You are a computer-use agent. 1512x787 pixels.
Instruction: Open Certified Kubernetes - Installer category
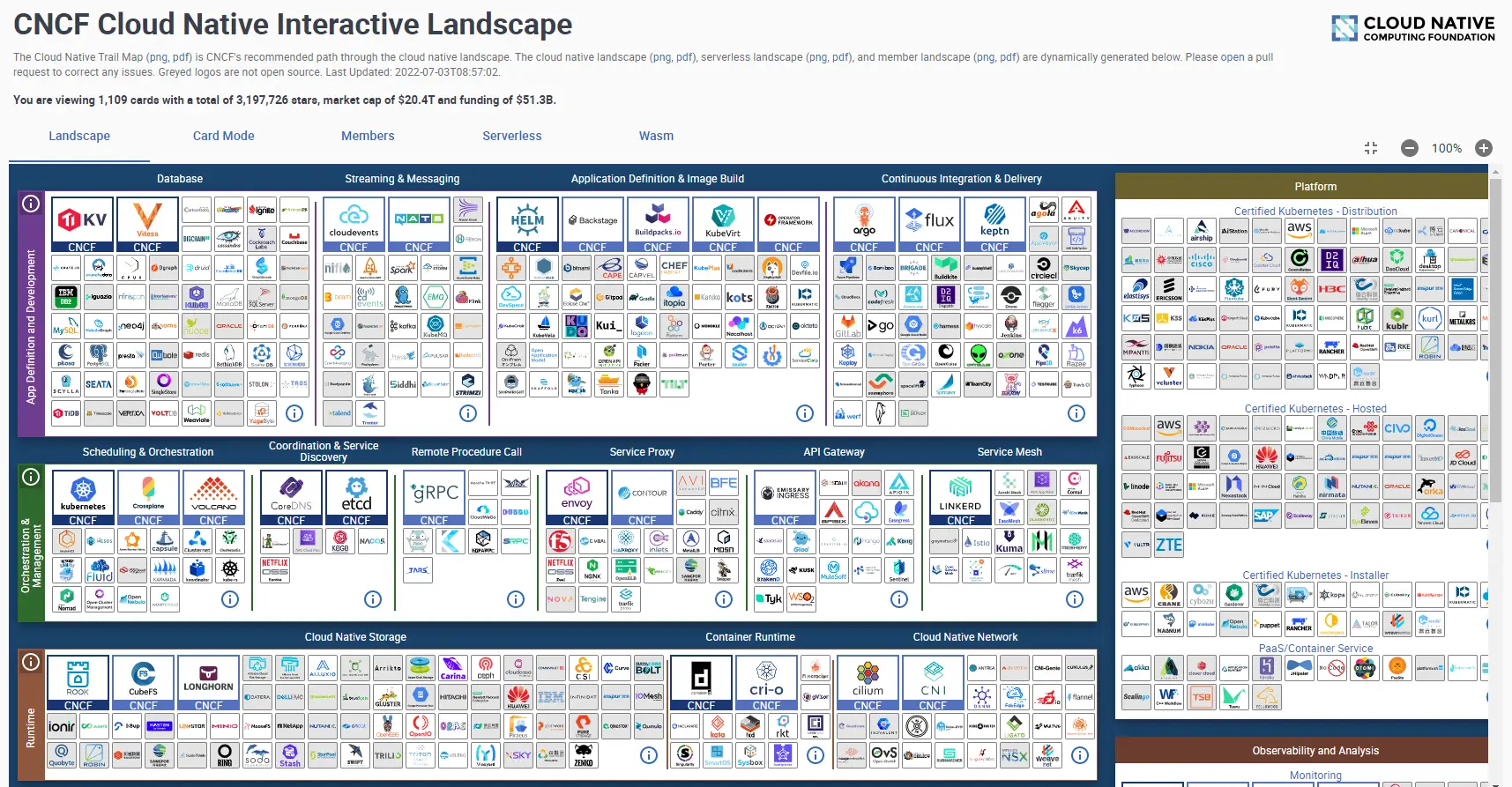click(x=1315, y=575)
